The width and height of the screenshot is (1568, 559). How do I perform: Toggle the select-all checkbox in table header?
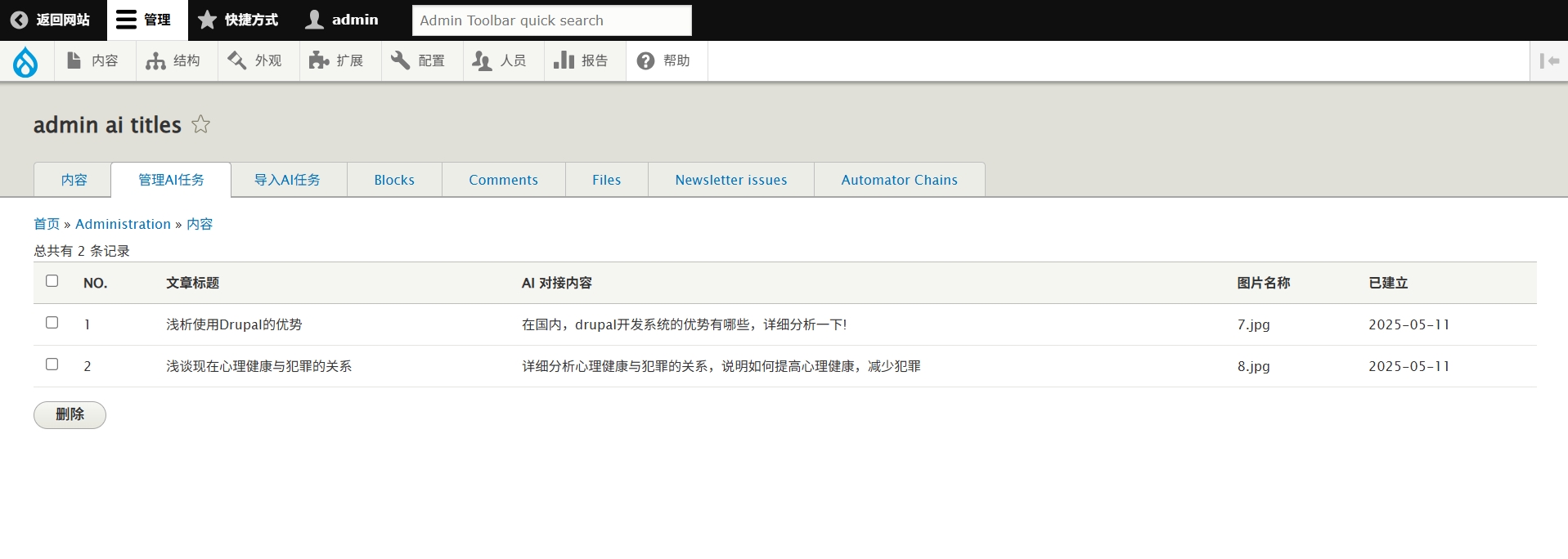pos(52,281)
